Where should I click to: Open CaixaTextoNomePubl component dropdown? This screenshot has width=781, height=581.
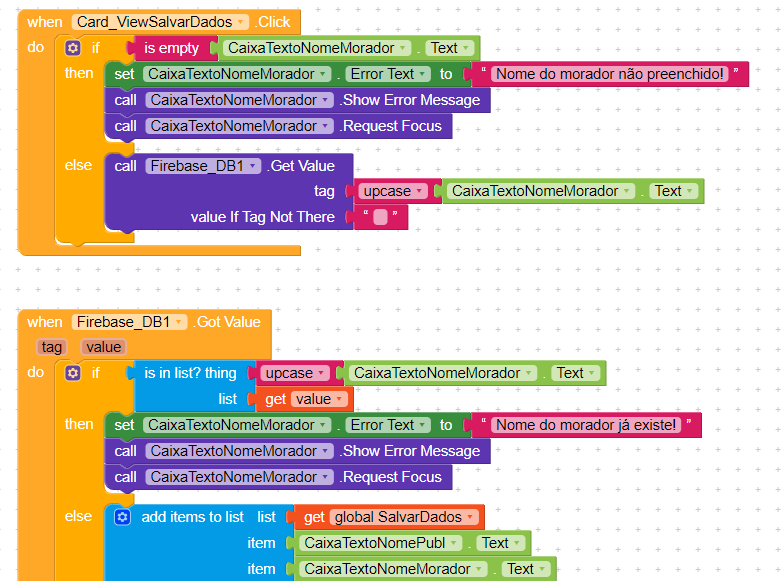click(x=381, y=543)
